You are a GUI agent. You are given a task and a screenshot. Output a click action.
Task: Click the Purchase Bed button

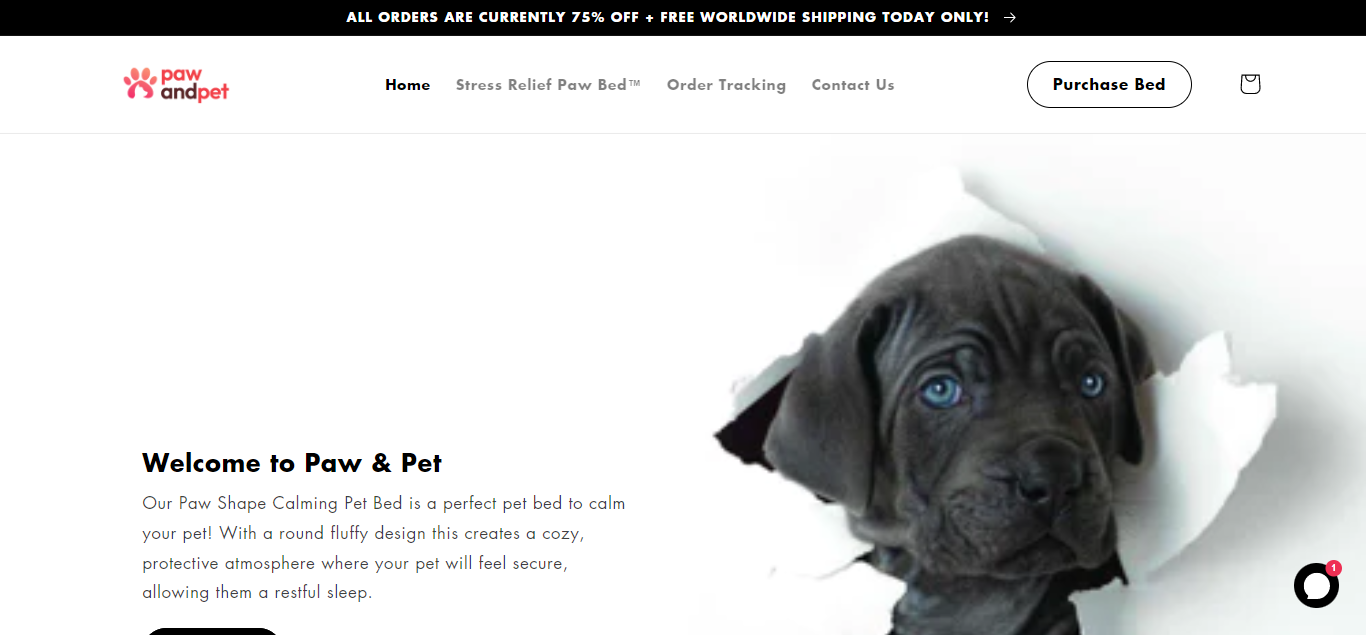1109,84
